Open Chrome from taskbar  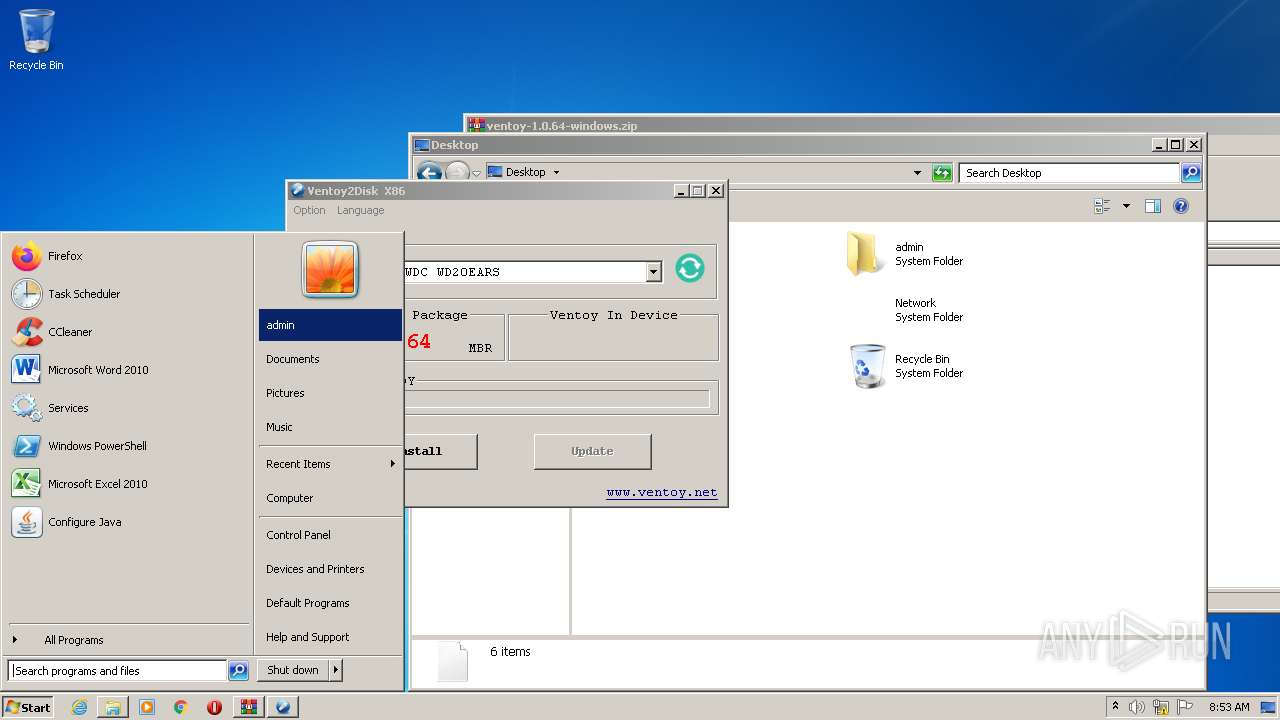pyautogui.click(x=181, y=707)
